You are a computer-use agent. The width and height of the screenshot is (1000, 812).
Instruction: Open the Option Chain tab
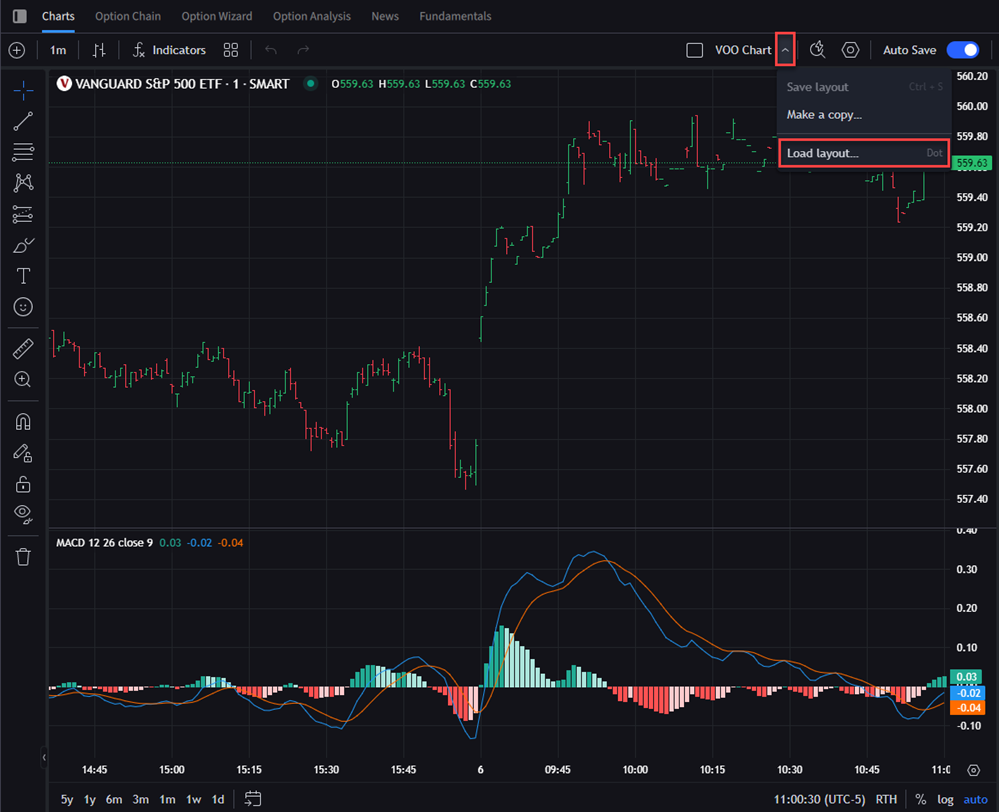[128, 16]
